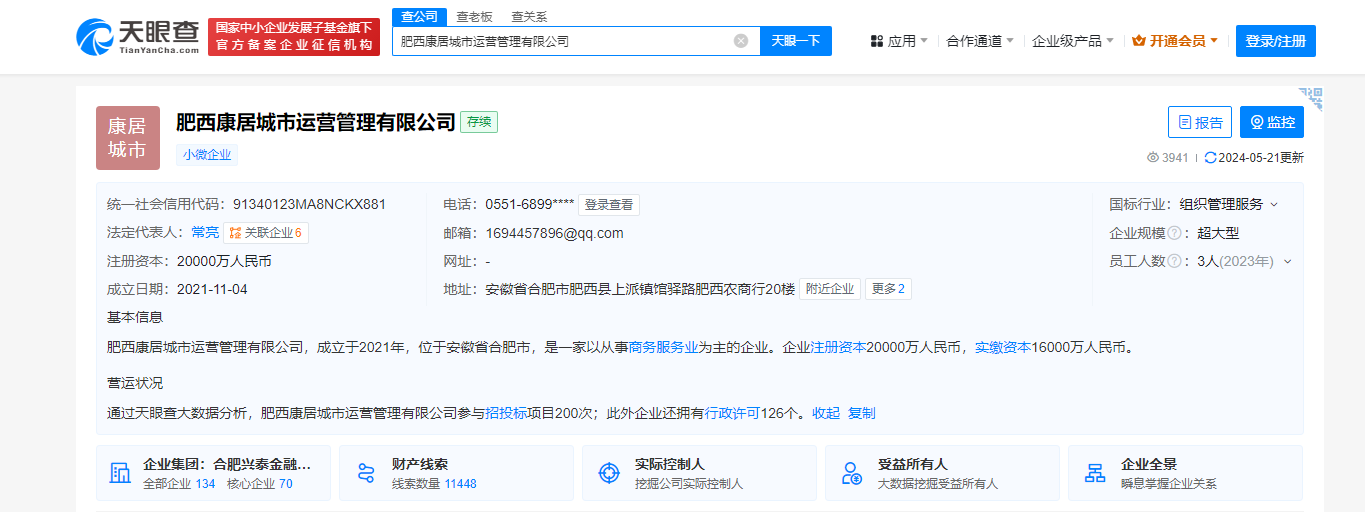Open the 企业全景 card title
The height and width of the screenshot is (512, 1365).
[x=1149, y=464]
